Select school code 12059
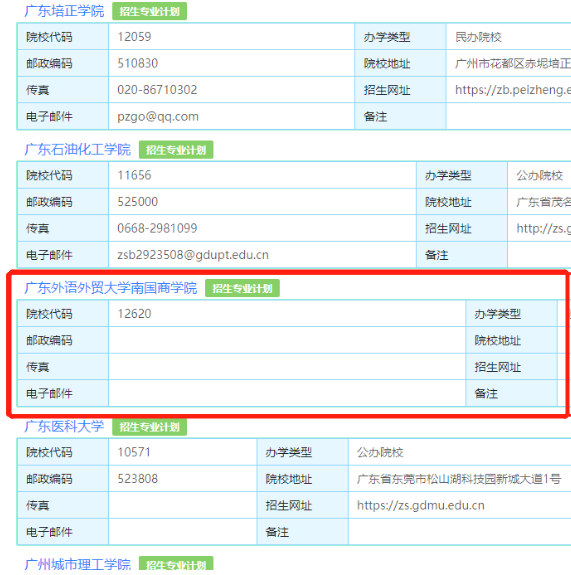Screen dimensions: 571x575 tap(134, 37)
